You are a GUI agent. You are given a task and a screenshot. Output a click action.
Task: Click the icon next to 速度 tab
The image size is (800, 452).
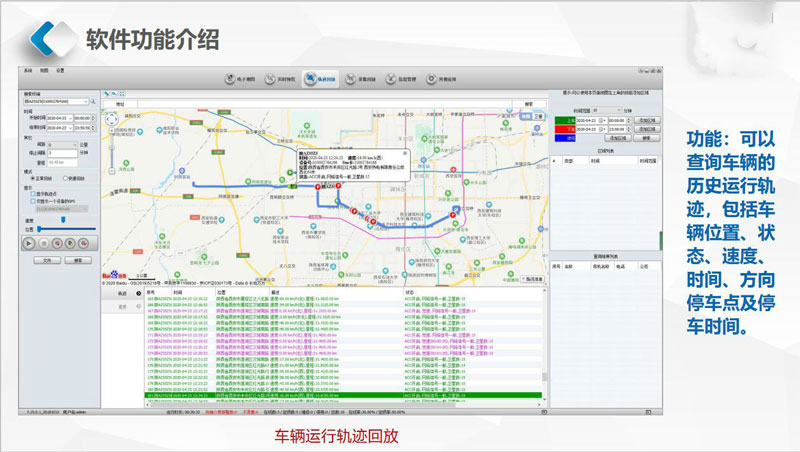138,307
